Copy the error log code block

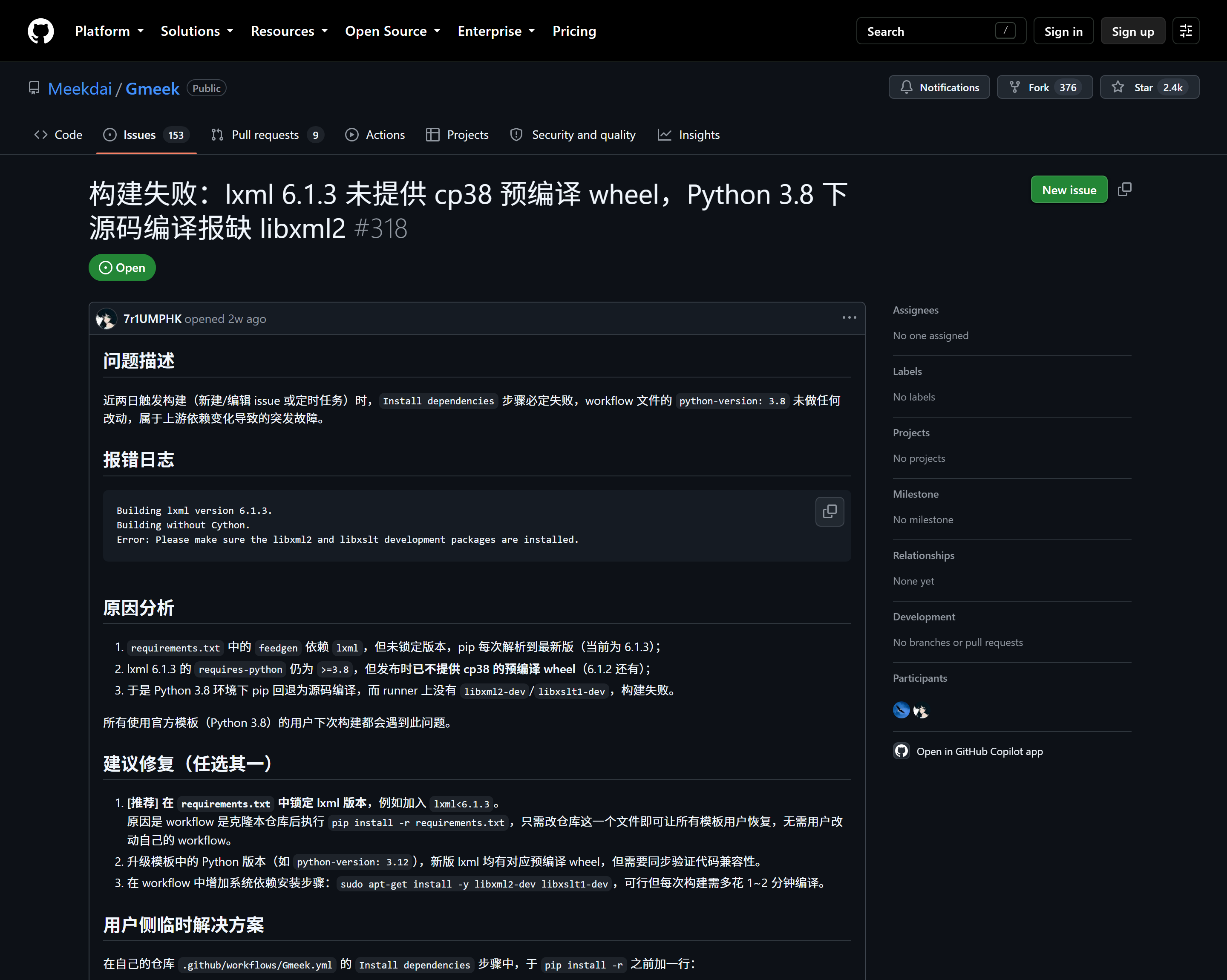pos(830,511)
